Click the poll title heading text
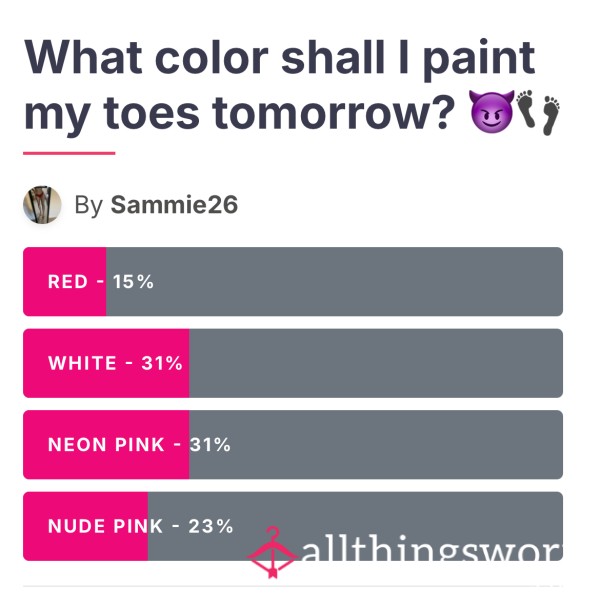Screen dimensions: 600x607 click(x=279, y=85)
